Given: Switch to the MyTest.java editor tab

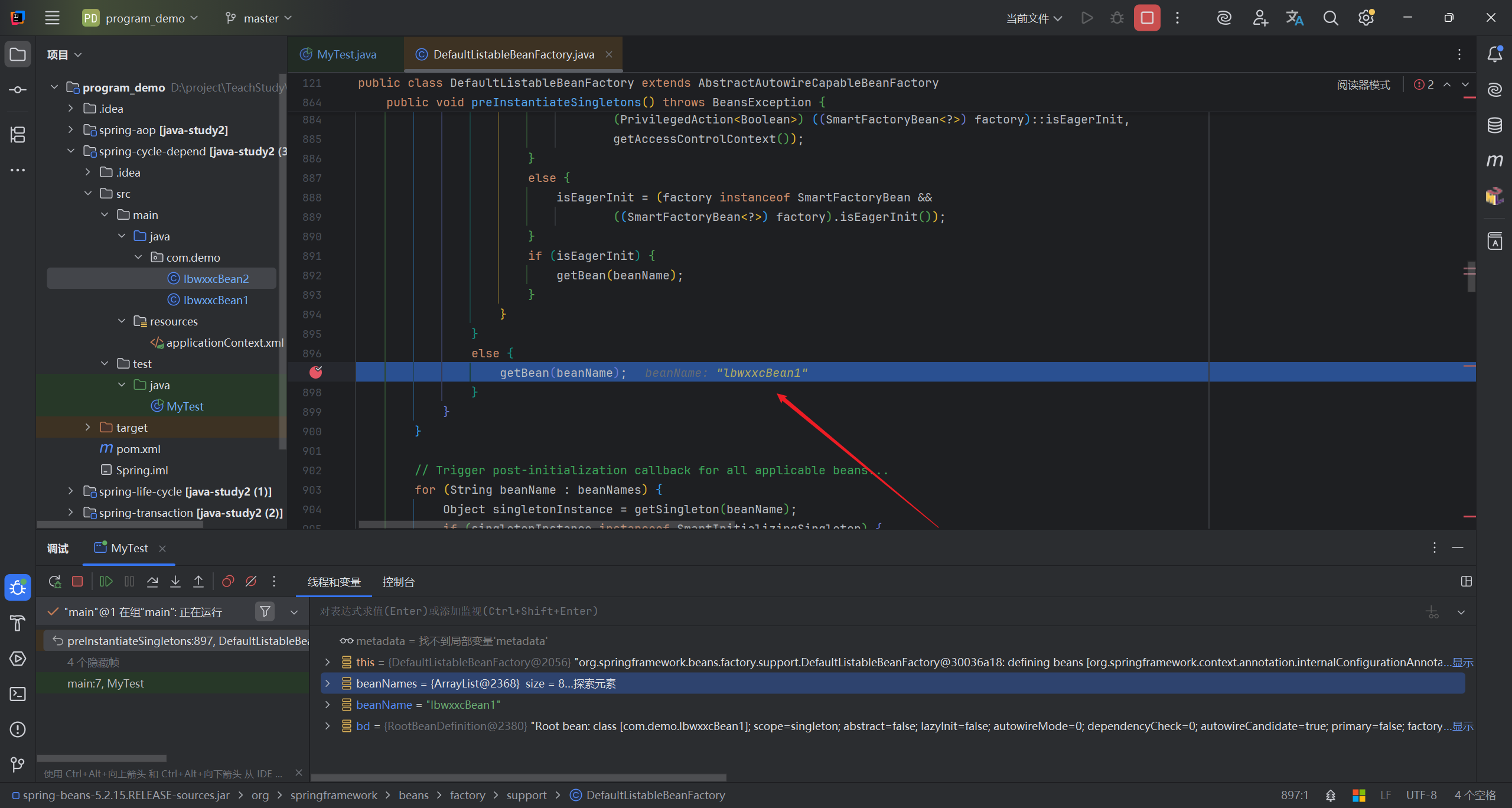Looking at the screenshot, I should (346, 54).
